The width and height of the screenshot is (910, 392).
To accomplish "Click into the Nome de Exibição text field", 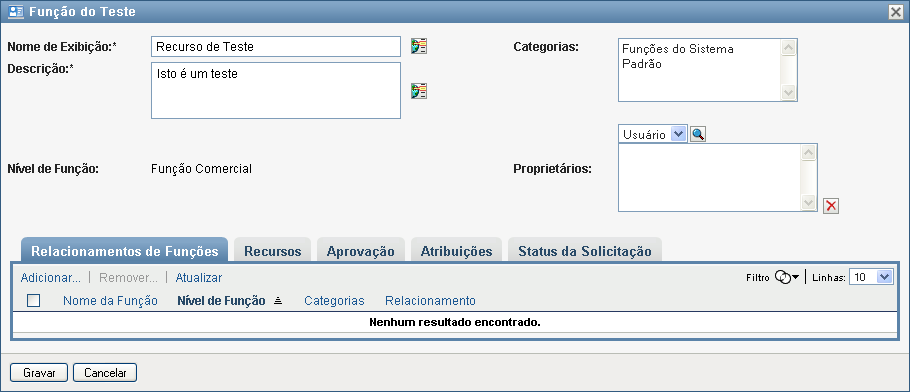I will pyautogui.click(x=276, y=46).
